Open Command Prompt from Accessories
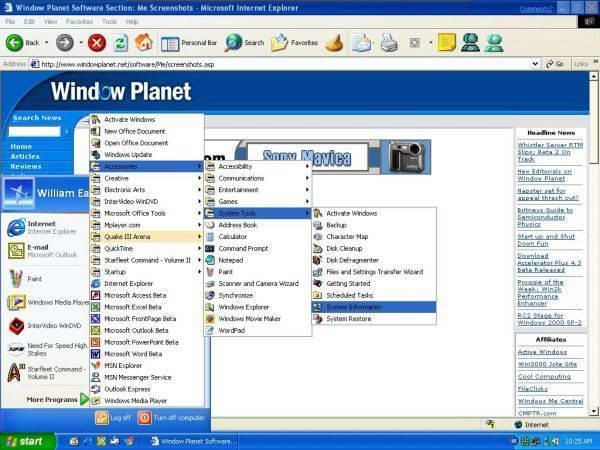600x450 pixels. [x=258, y=249]
